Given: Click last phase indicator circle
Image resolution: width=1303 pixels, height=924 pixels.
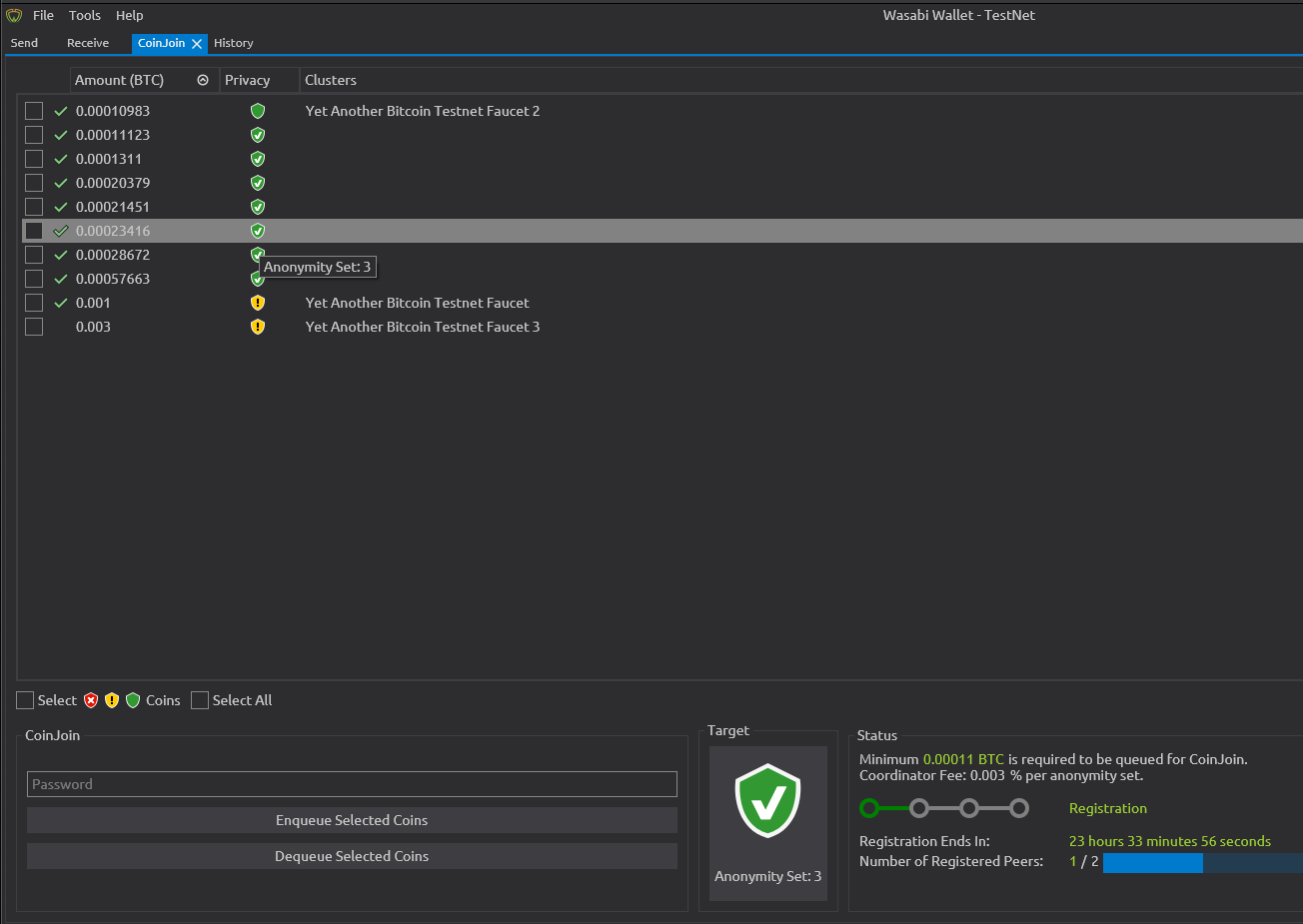Looking at the screenshot, I should pos(1019,808).
